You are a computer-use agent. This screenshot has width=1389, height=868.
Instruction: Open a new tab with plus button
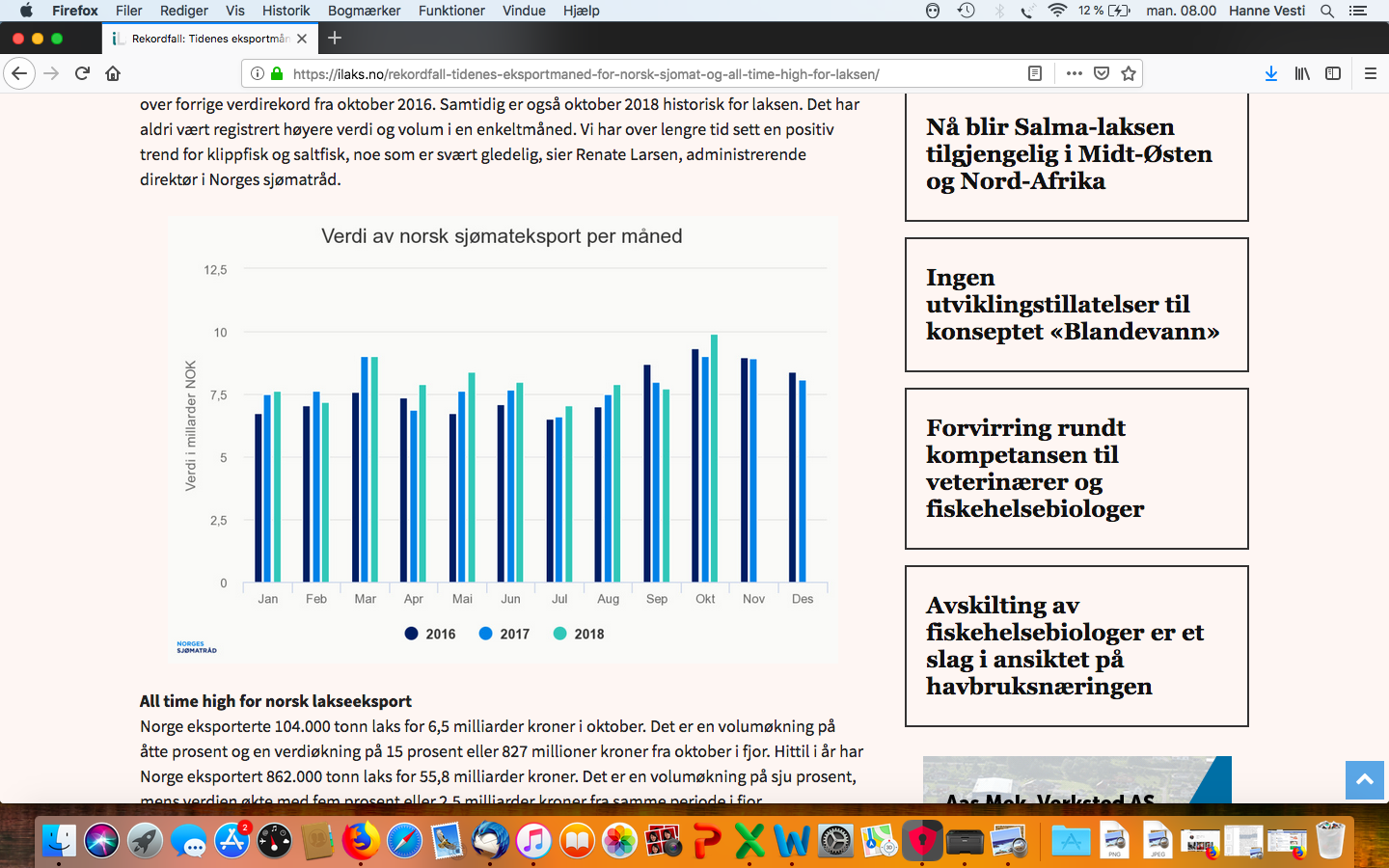point(335,38)
